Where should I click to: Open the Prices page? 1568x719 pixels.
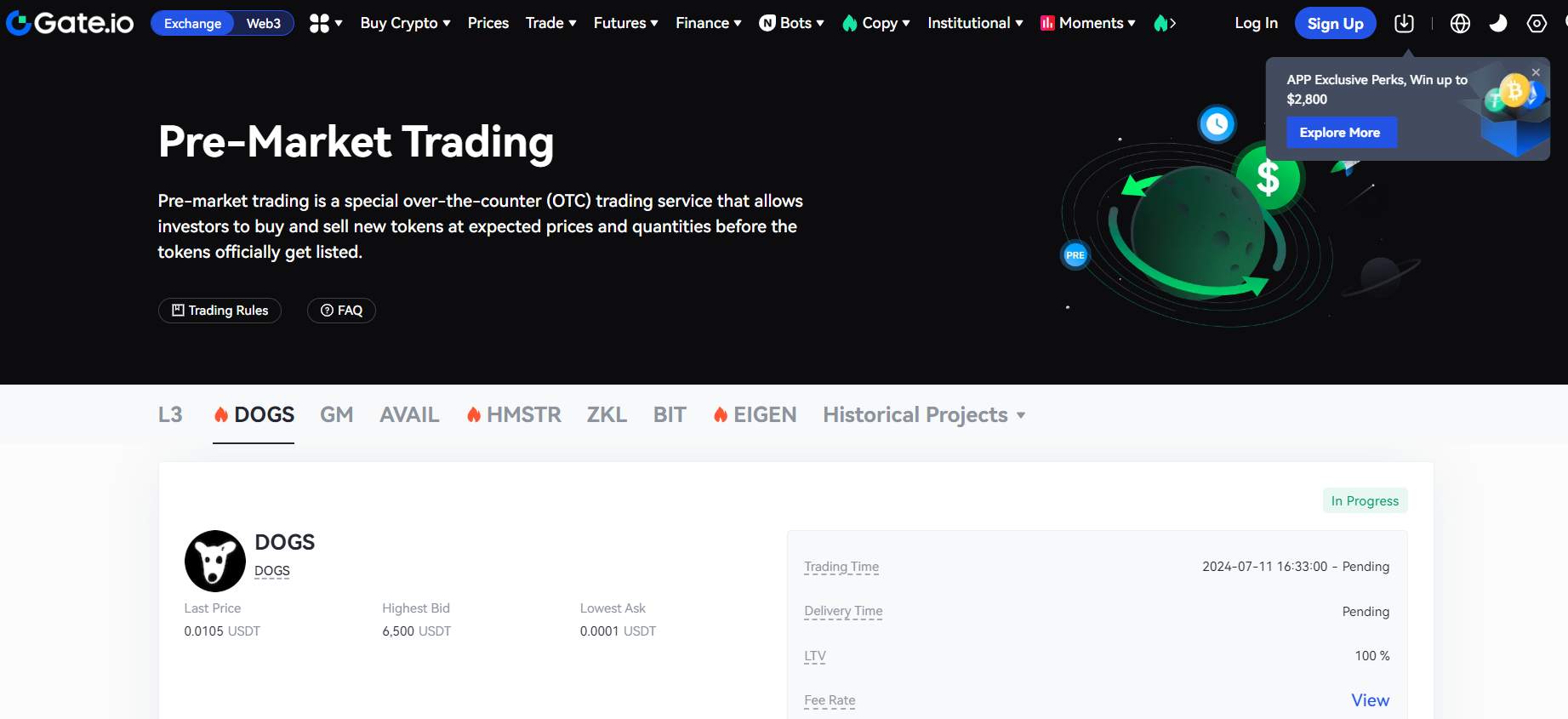coord(488,23)
